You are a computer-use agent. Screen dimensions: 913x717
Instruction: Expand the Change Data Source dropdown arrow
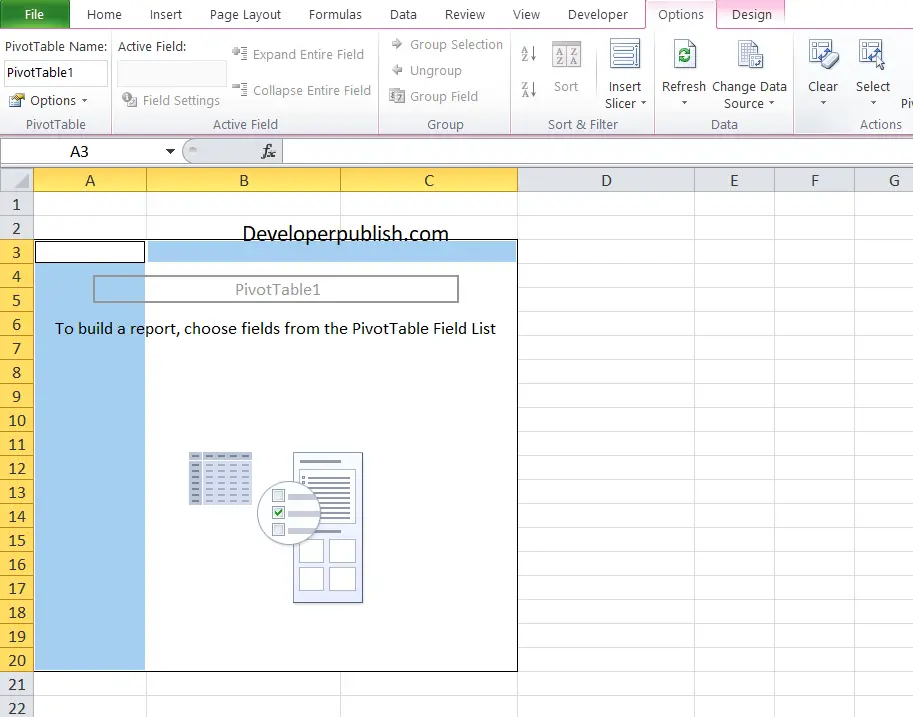tap(772, 103)
